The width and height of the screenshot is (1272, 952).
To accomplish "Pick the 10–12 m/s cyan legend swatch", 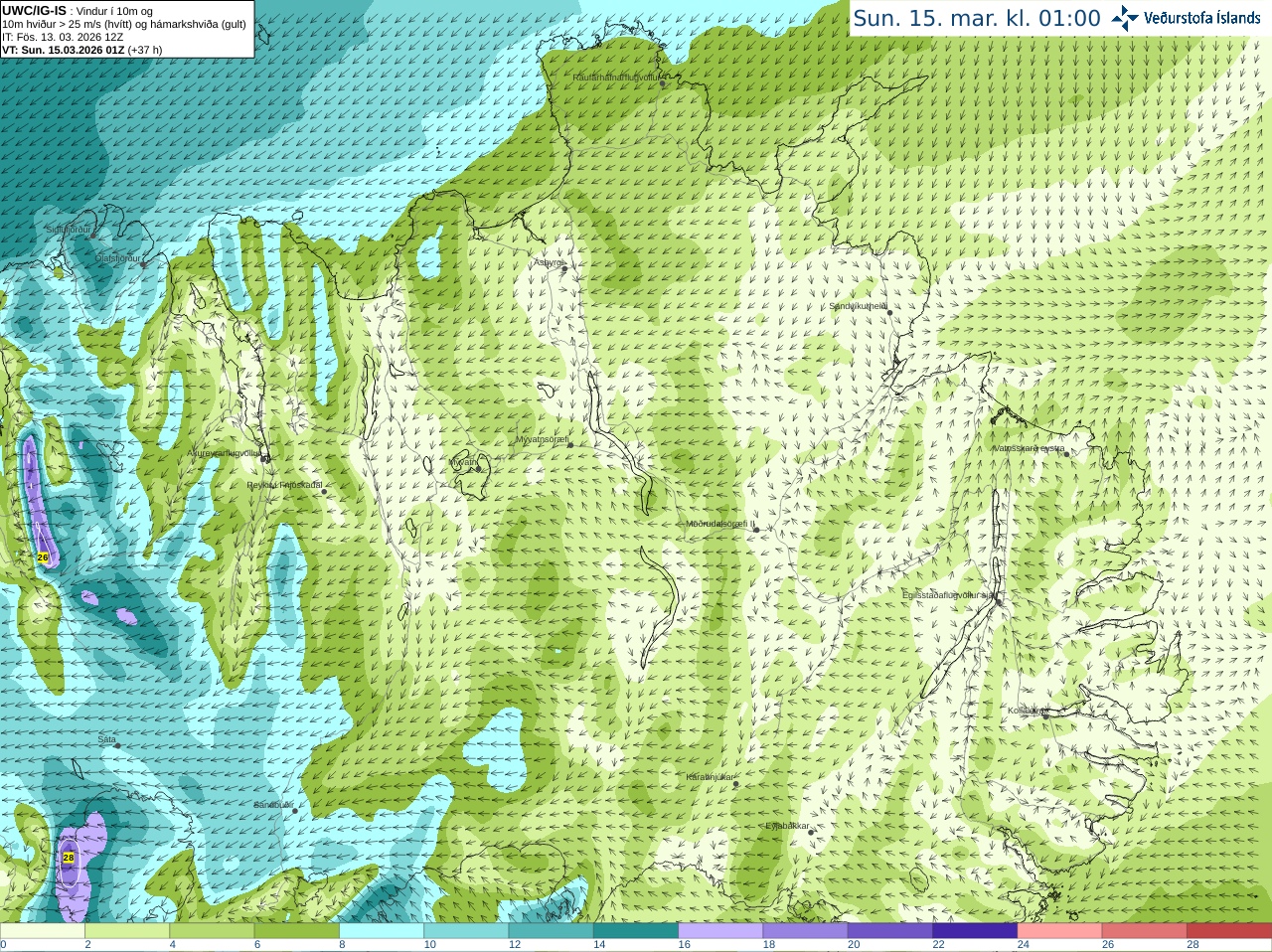I will [x=466, y=931].
